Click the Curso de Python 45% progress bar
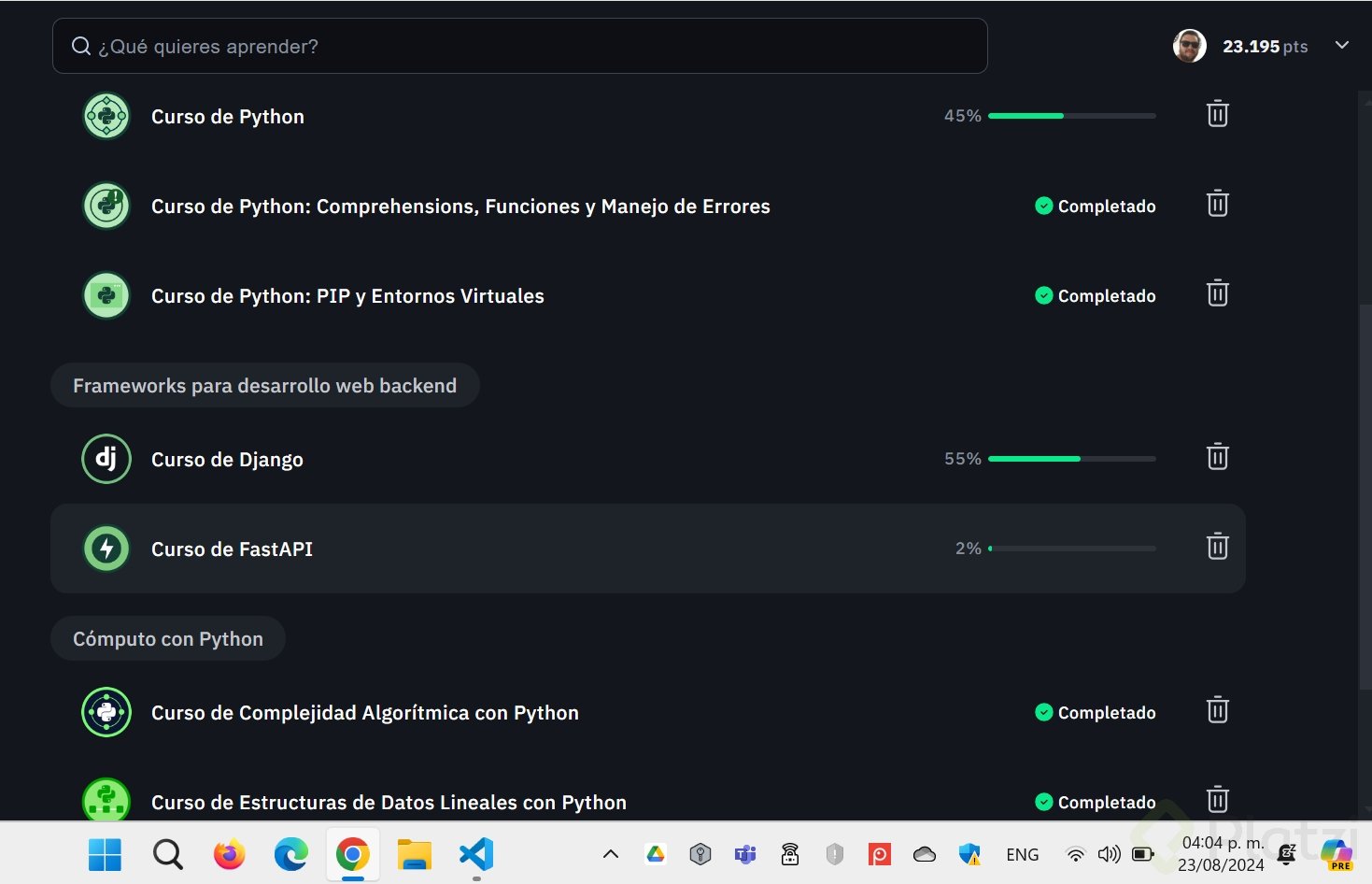 tap(1072, 116)
